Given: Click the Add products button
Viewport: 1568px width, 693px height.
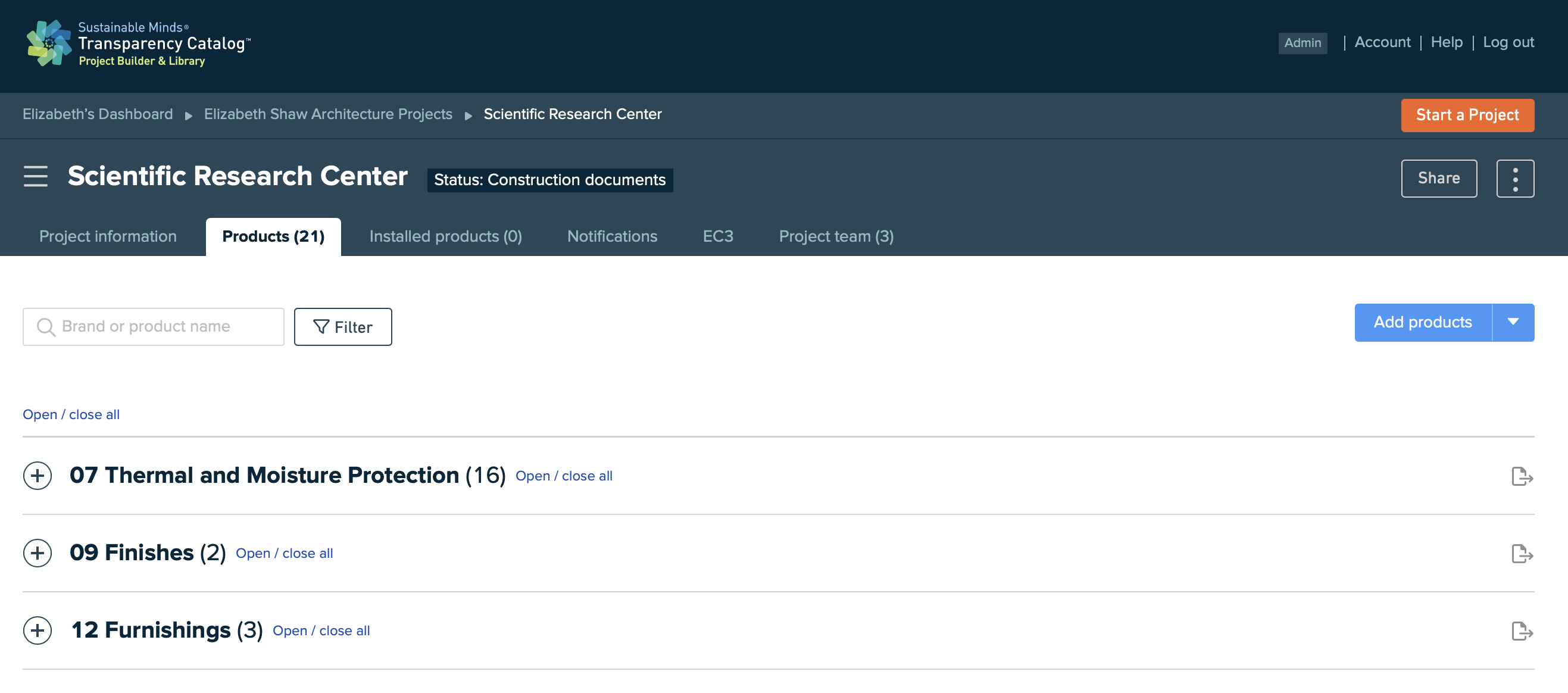Looking at the screenshot, I should click(x=1423, y=322).
